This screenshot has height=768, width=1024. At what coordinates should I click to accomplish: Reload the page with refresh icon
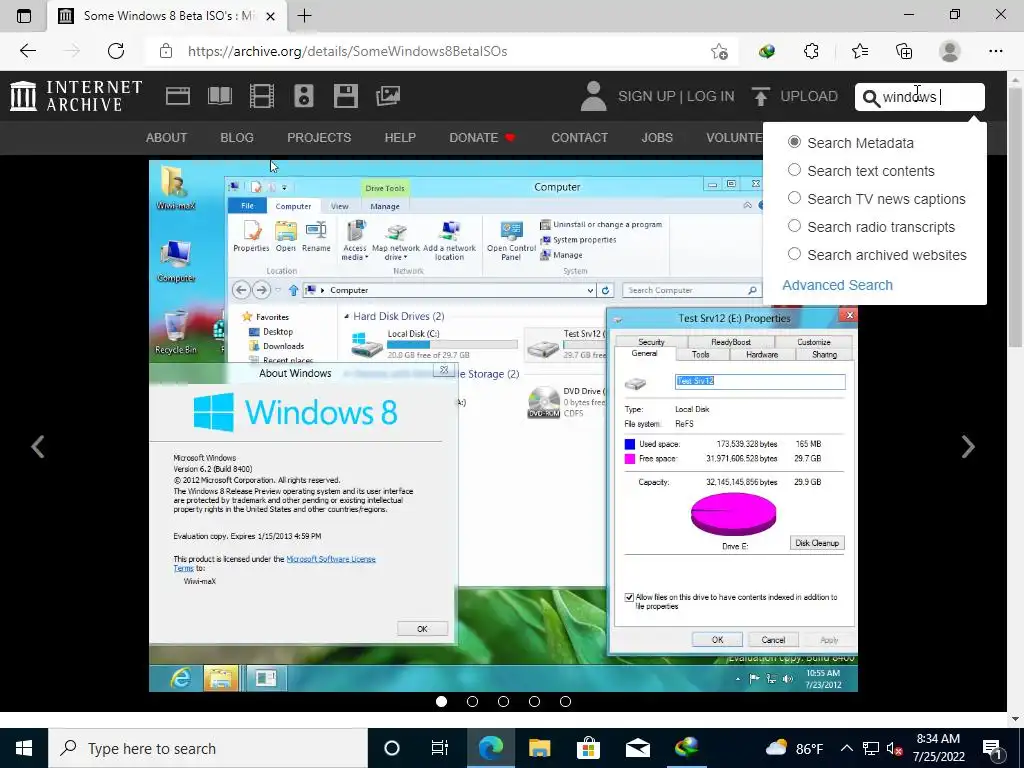coord(116,51)
